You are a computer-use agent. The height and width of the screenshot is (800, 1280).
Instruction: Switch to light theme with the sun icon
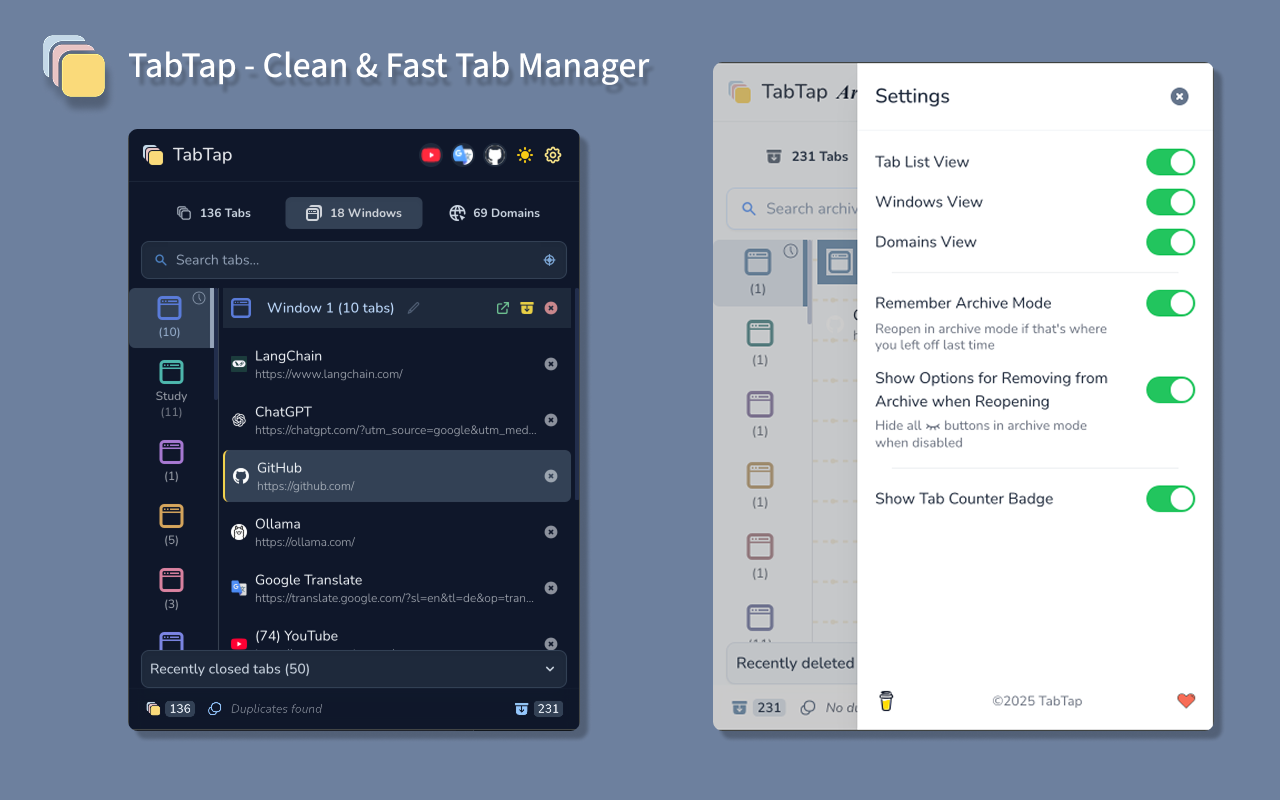coord(524,155)
